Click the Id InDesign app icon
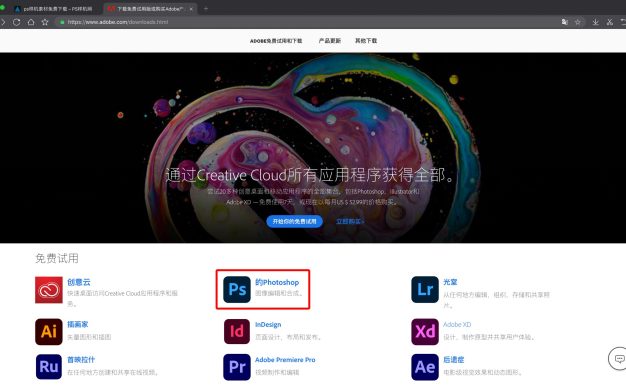626x386 pixels. tap(237, 332)
